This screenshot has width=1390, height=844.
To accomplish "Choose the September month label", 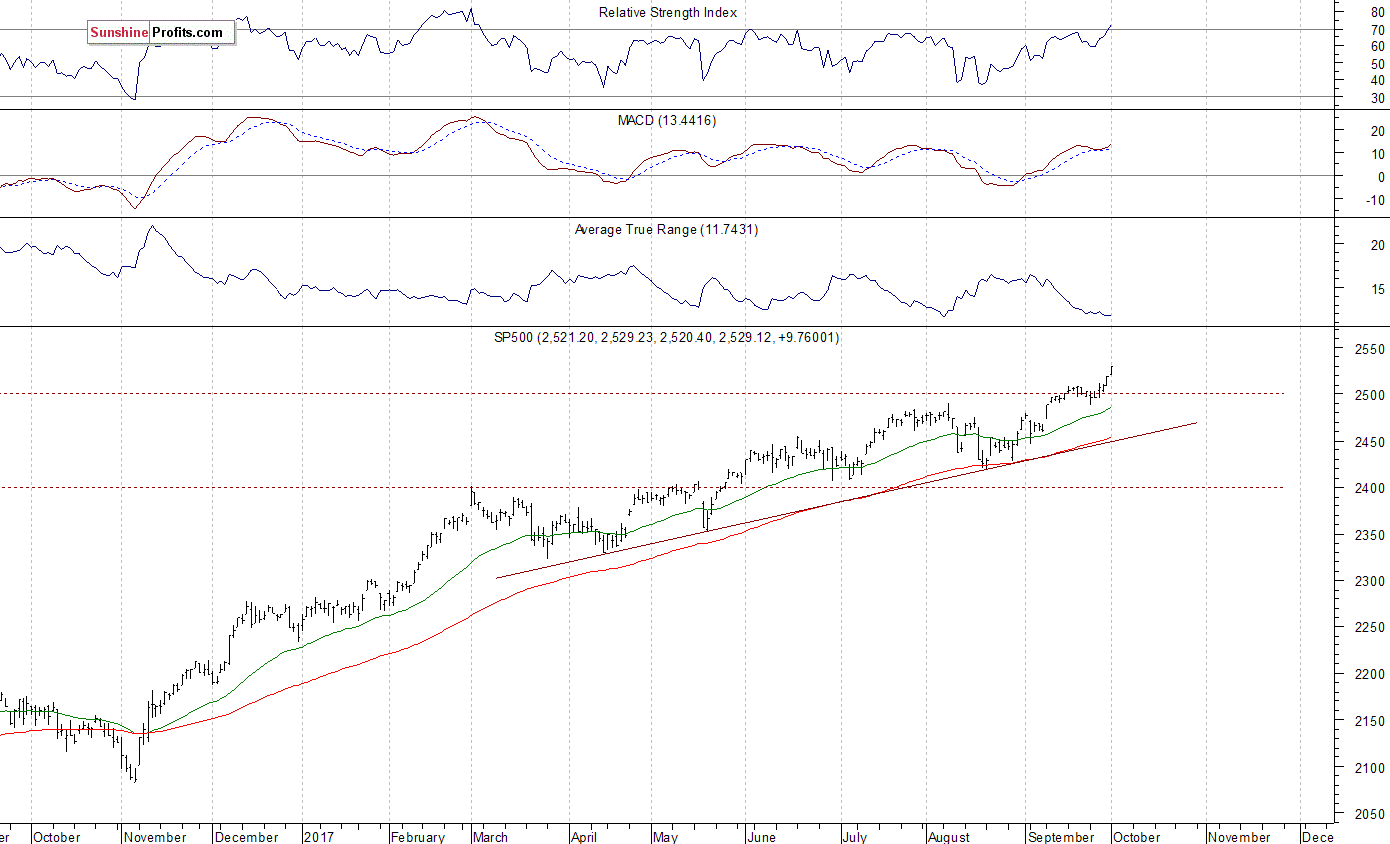I will [1063, 837].
